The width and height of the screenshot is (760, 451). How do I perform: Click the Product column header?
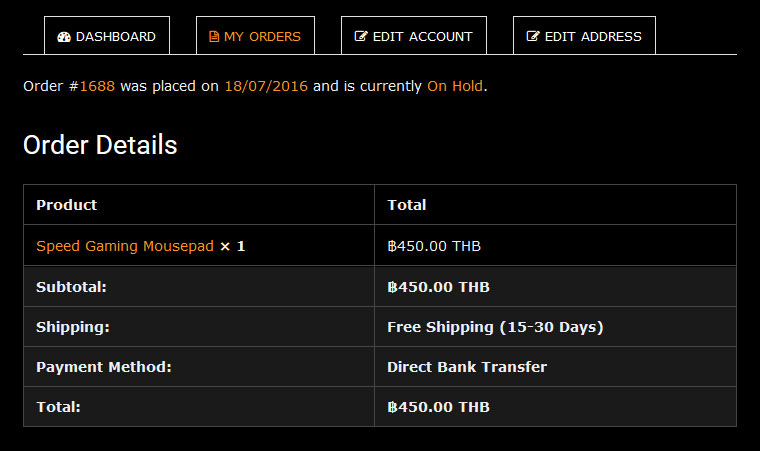67,205
